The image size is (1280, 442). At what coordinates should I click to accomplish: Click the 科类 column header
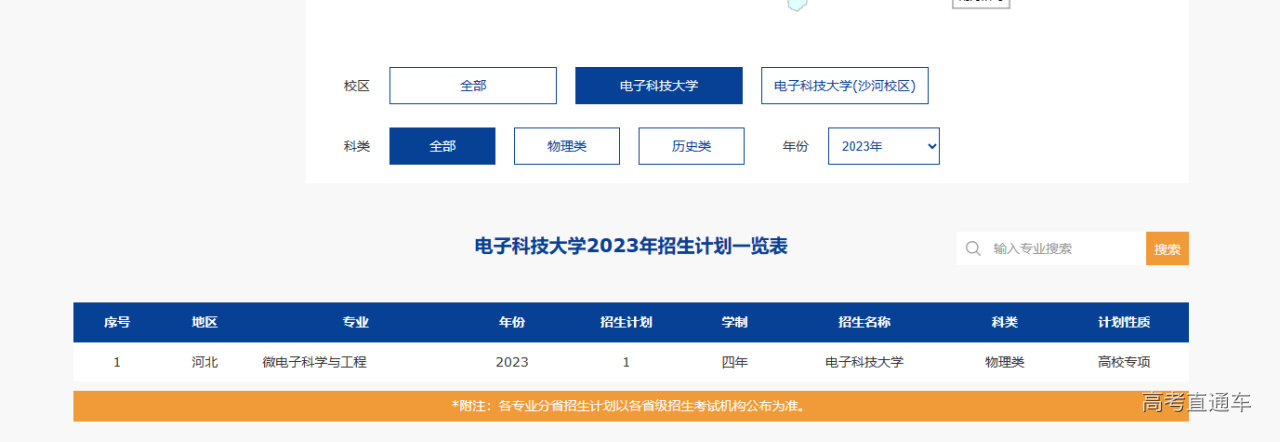1005,322
